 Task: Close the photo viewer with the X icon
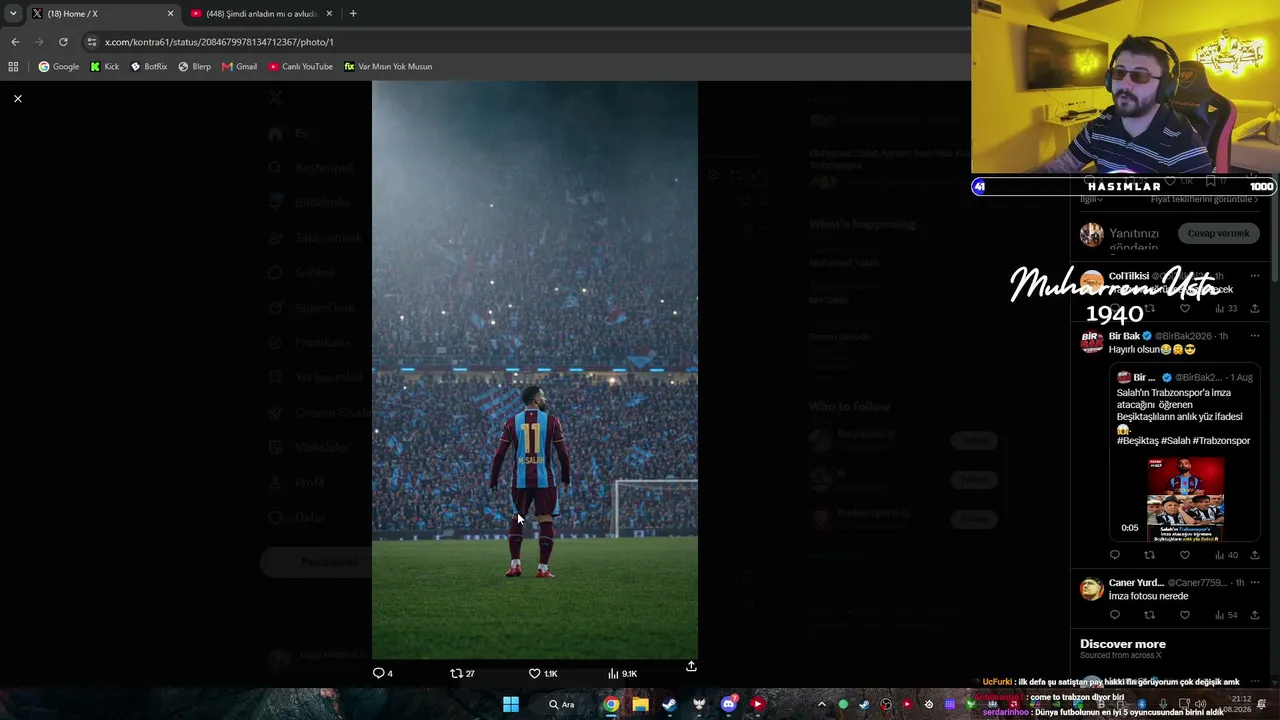click(x=18, y=98)
